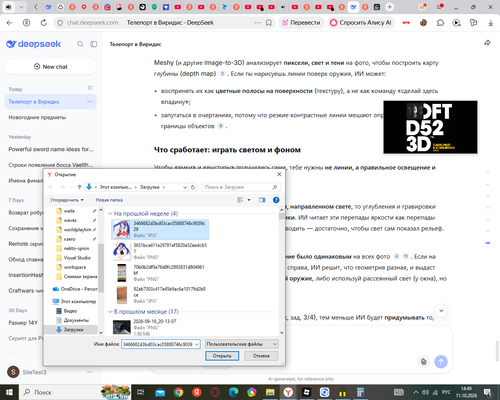Open the Размер 14Y chat
This screenshot has height=400, width=500.
pyautogui.click(x=23, y=323)
